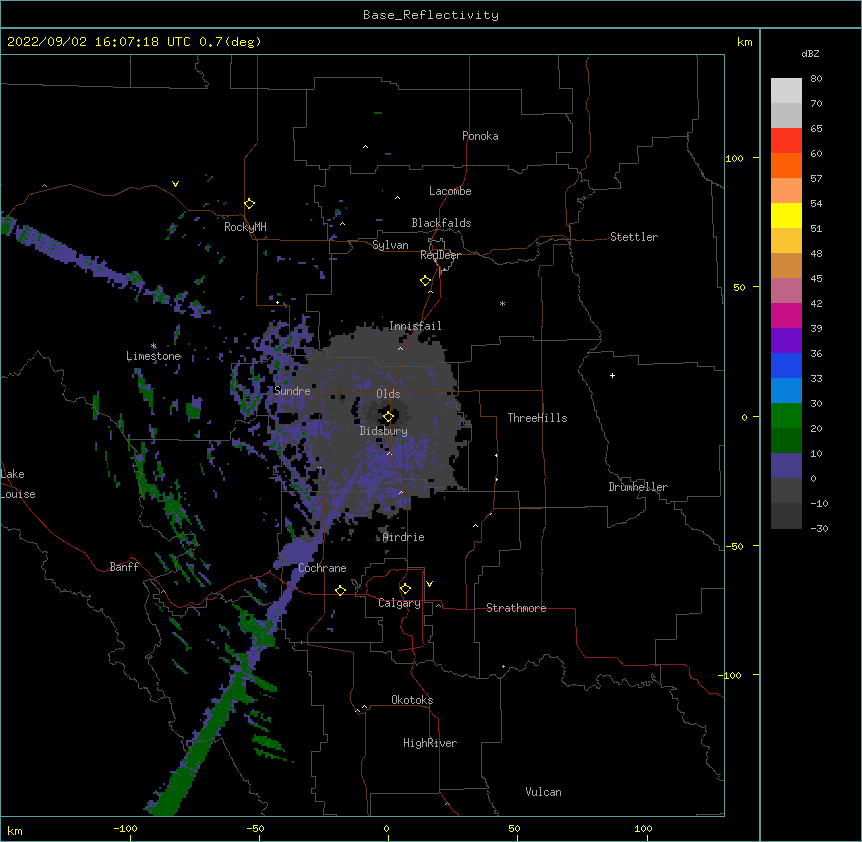Screen dimensions: 862x842
Task: Click the -30 value on the dBZ scale
Action: [x=819, y=528]
